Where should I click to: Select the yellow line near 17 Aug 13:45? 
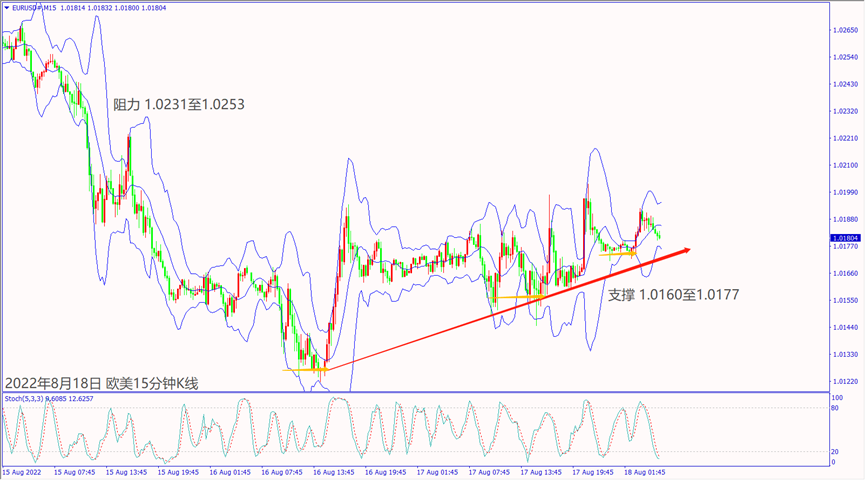(518, 297)
